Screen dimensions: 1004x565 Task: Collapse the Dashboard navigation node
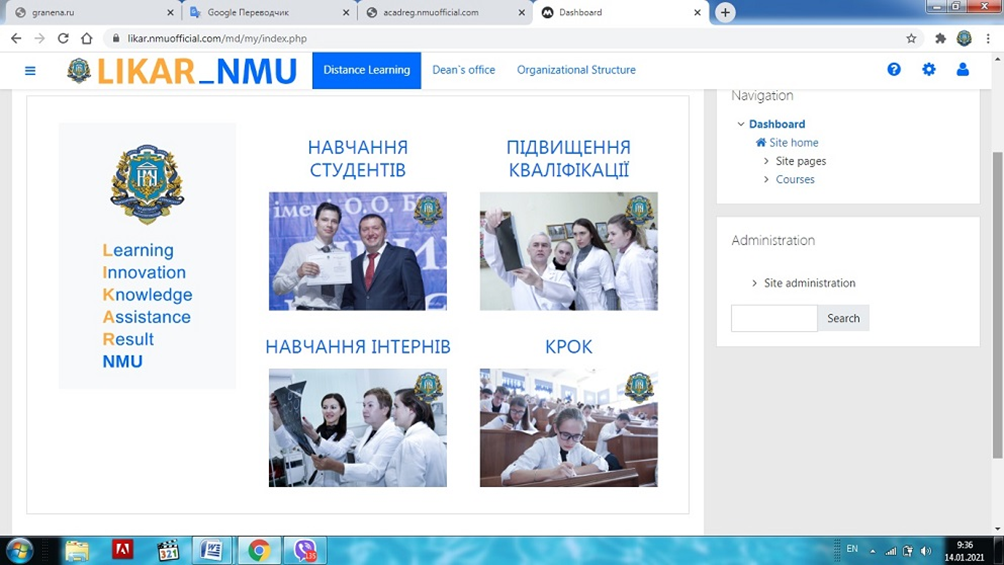pos(741,125)
